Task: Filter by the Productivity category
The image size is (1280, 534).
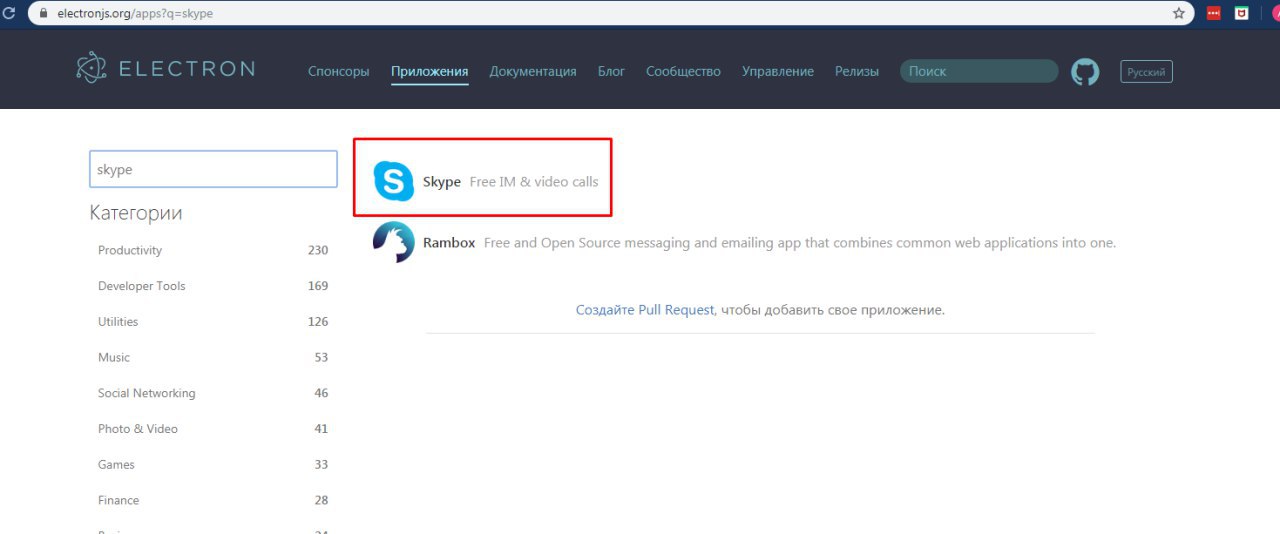Action: click(x=213, y=250)
